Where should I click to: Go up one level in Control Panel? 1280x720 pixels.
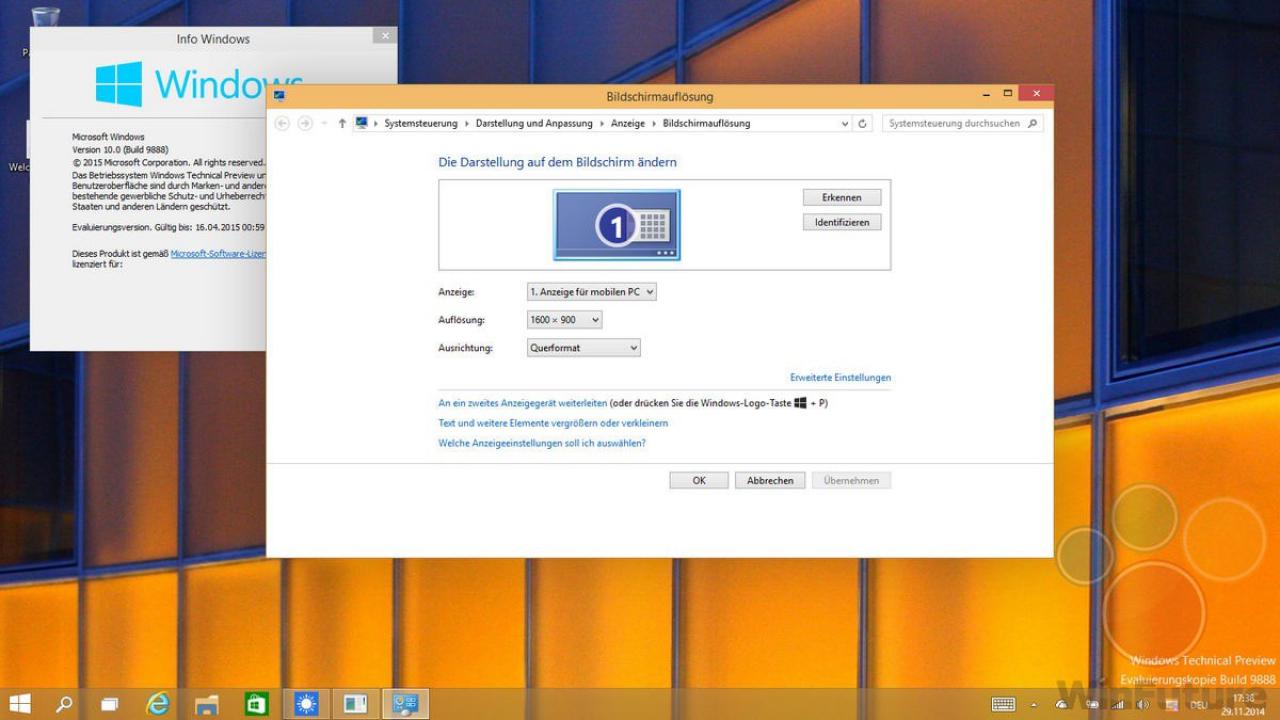(342, 123)
